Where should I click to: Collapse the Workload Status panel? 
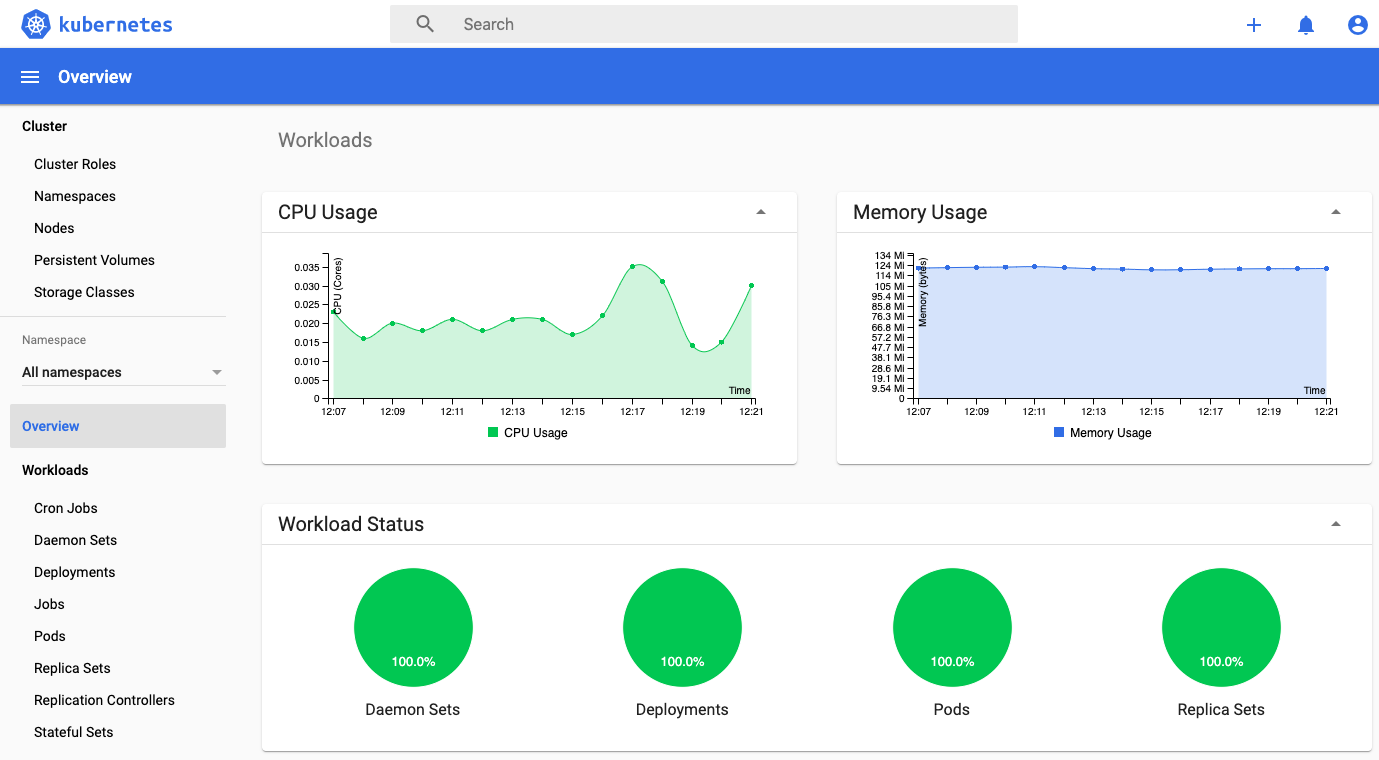[x=1335, y=523]
